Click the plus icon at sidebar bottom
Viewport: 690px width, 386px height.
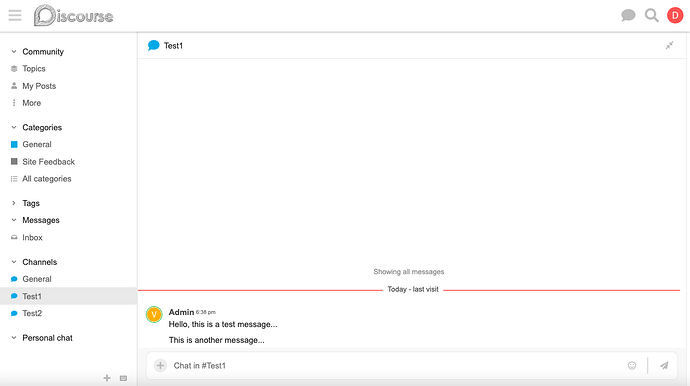(x=107, y=378)
